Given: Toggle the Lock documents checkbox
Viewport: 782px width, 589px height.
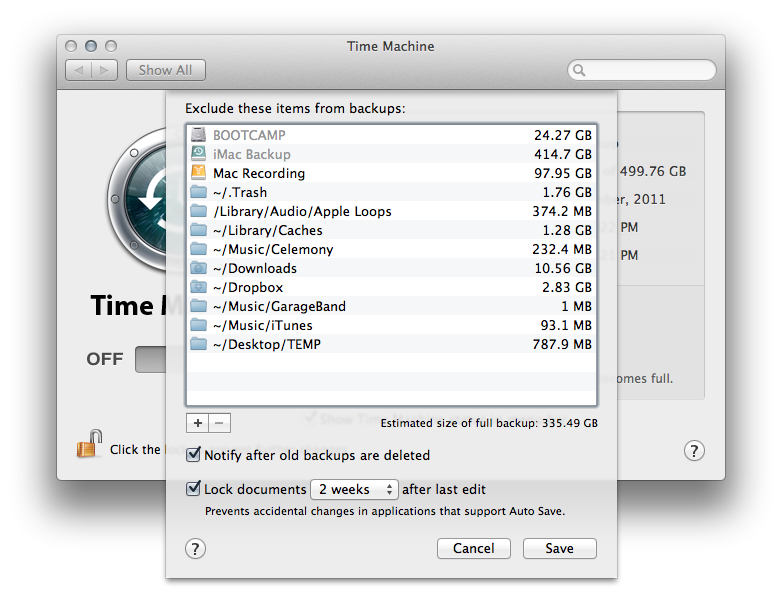Looking at the screenshot, I should click(194, 488).
